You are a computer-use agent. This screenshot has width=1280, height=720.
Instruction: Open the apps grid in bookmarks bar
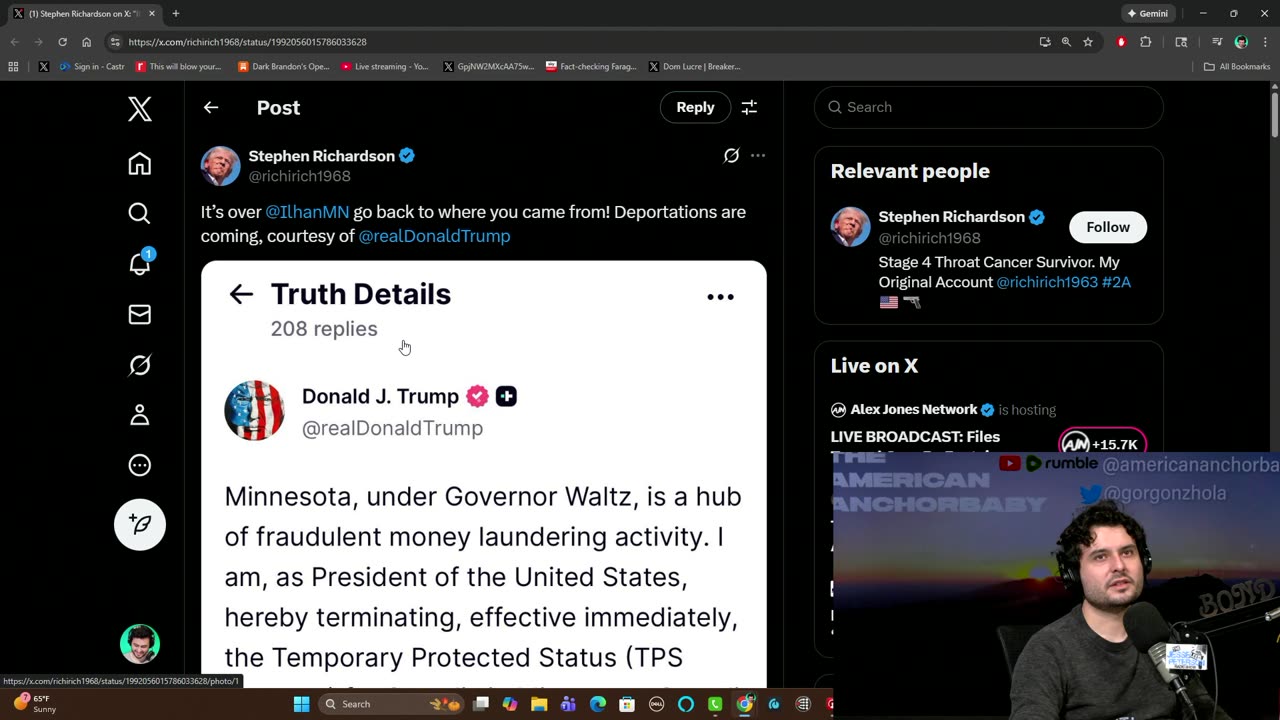pyautogui.click(x=13, y=66)
